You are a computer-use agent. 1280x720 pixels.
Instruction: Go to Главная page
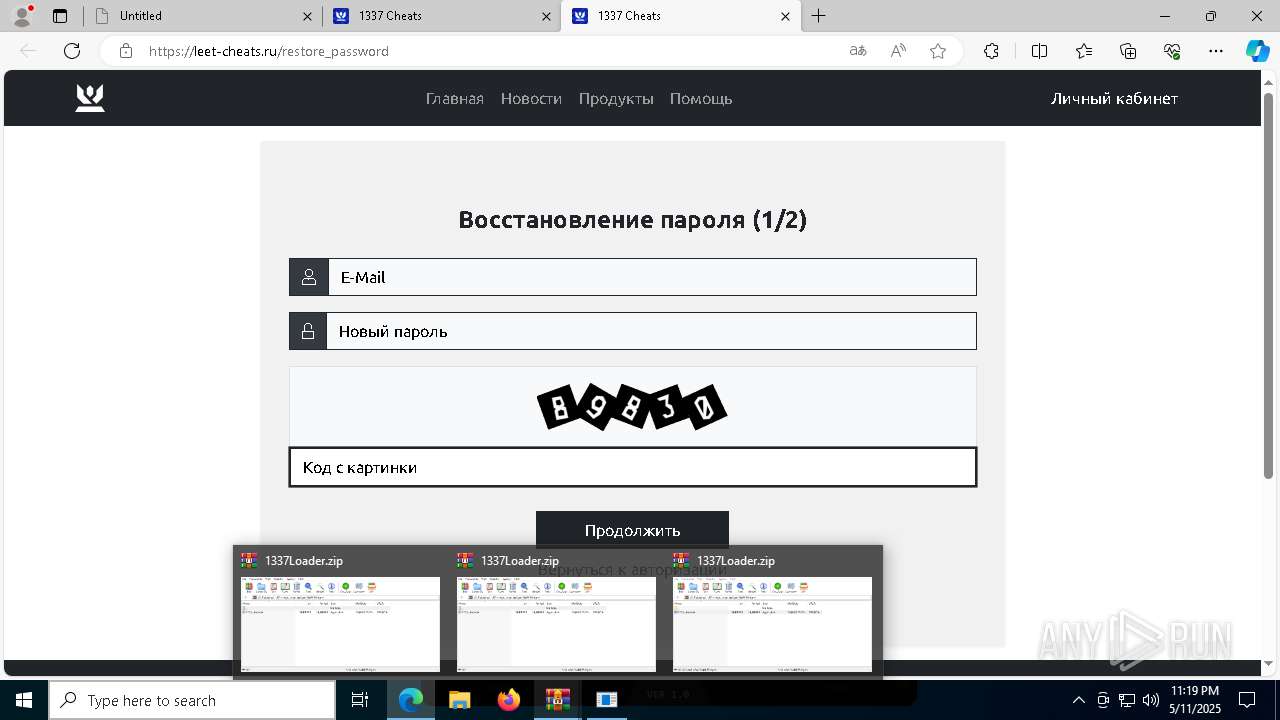pos(455,99)
